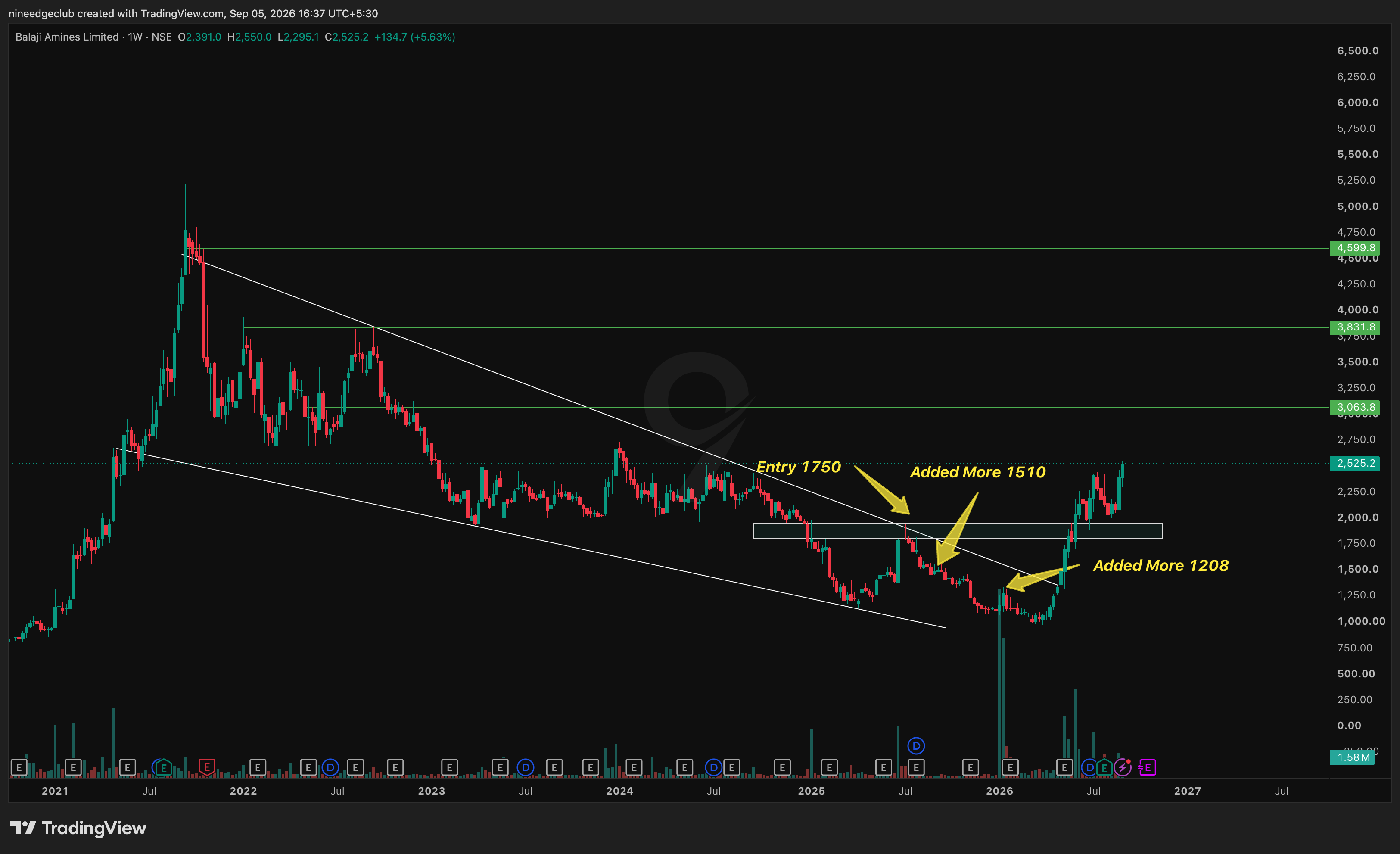Click the red earnings marker before 2022
Viewport: 1400px width, 854px height.
207,768
